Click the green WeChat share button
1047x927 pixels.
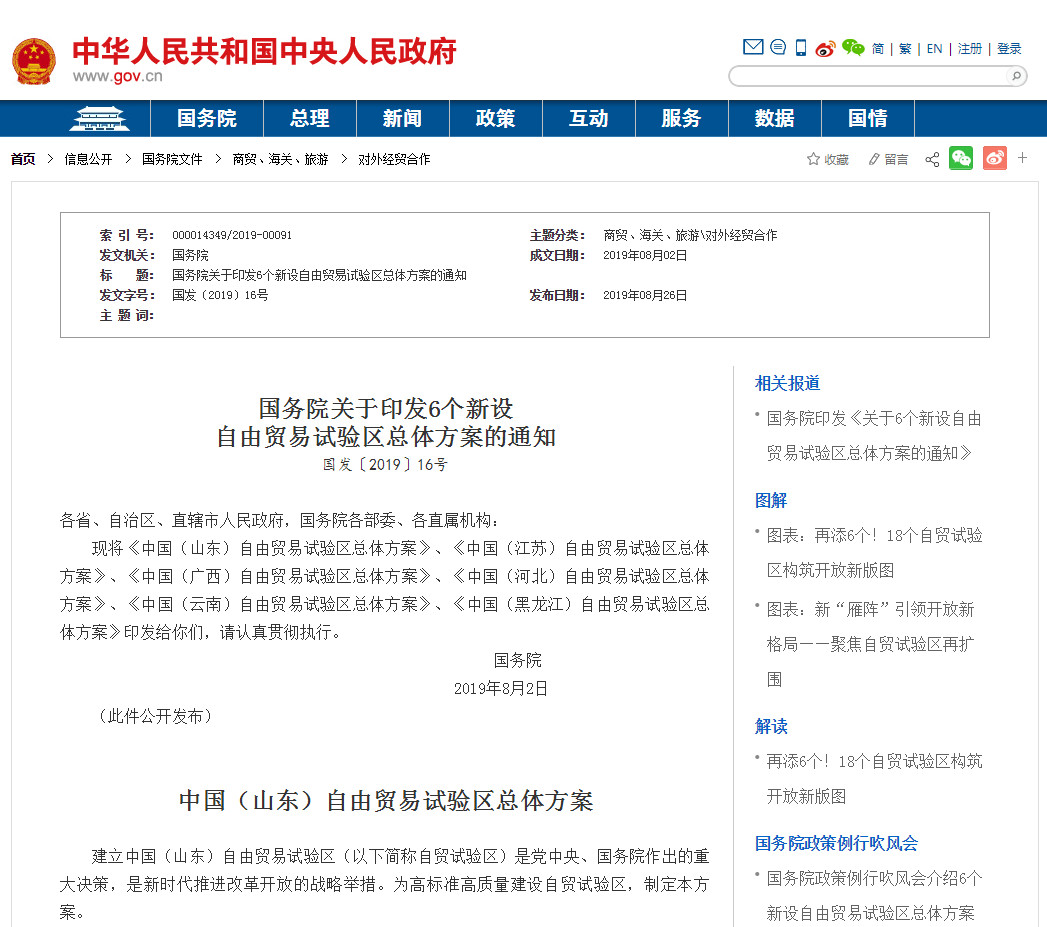(961, 158)
